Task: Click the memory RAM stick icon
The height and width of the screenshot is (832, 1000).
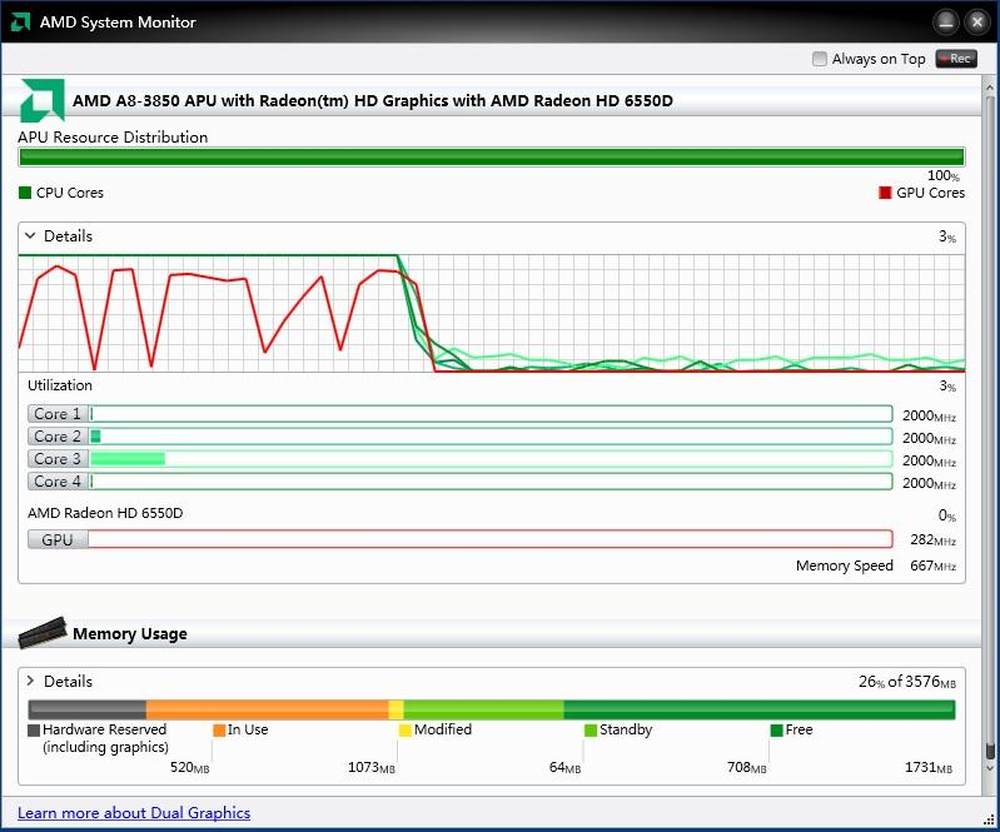Action: click(x=42, y=632)
